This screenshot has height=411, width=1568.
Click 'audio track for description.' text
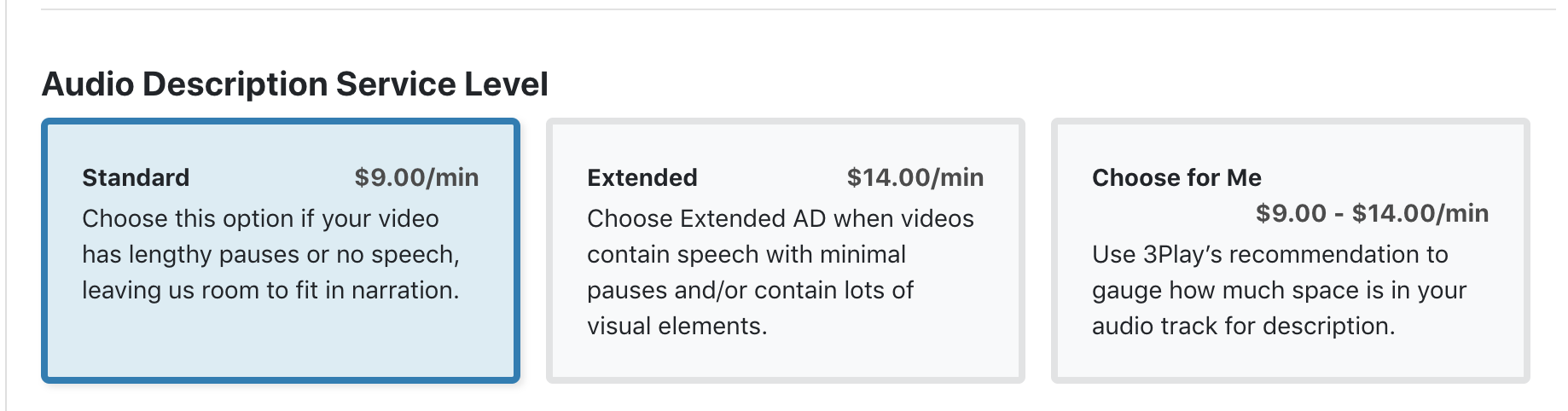(1244, 326)
